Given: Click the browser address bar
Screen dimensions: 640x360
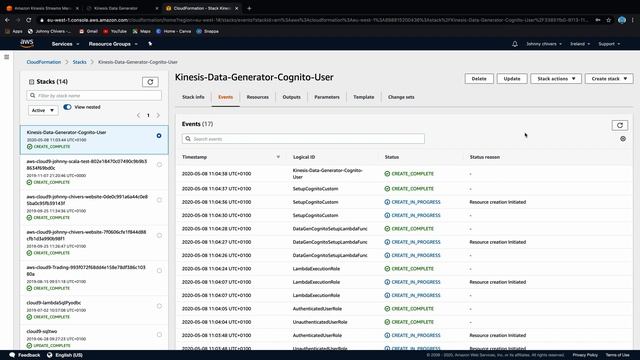Looking at the screenshot, I should click(x=316, y=20).
